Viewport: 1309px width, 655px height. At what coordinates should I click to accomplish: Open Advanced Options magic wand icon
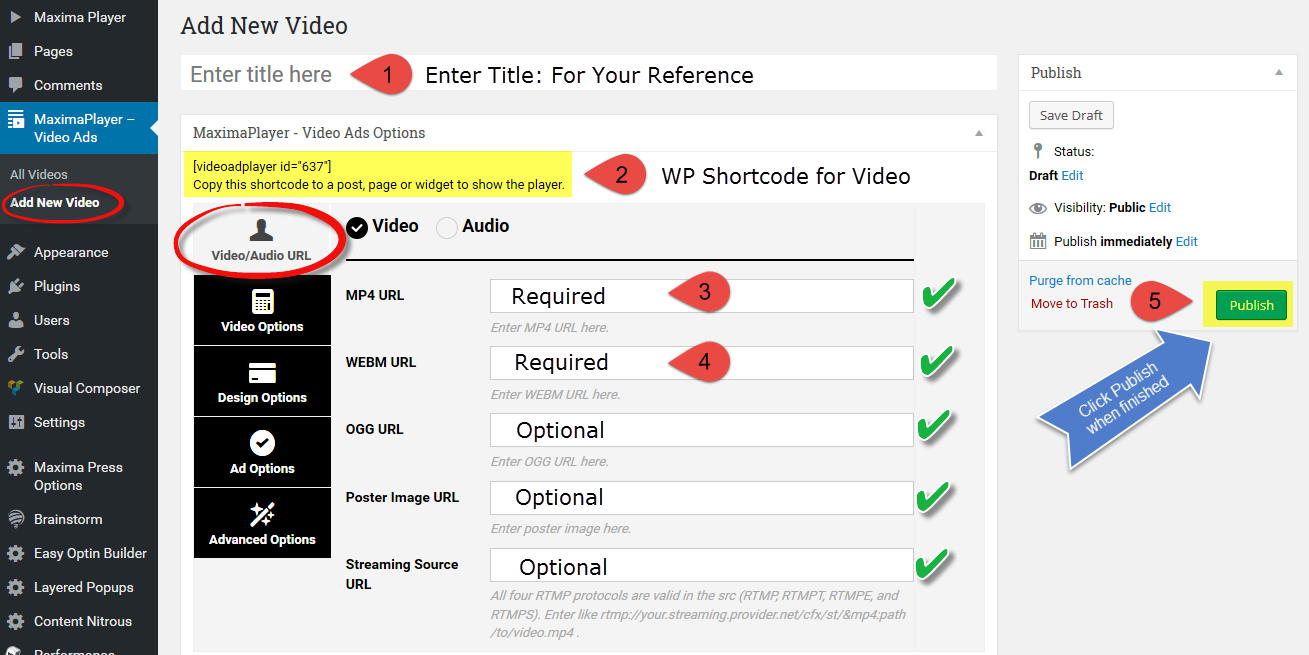262,514
